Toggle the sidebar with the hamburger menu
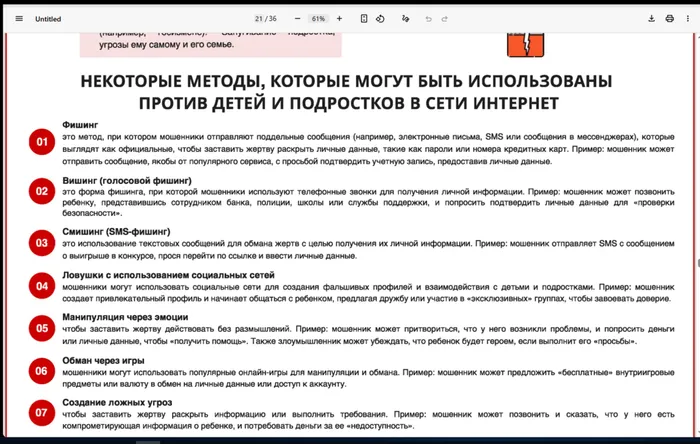Viewport: 700px width, 444px height. [x=19, y=18]
